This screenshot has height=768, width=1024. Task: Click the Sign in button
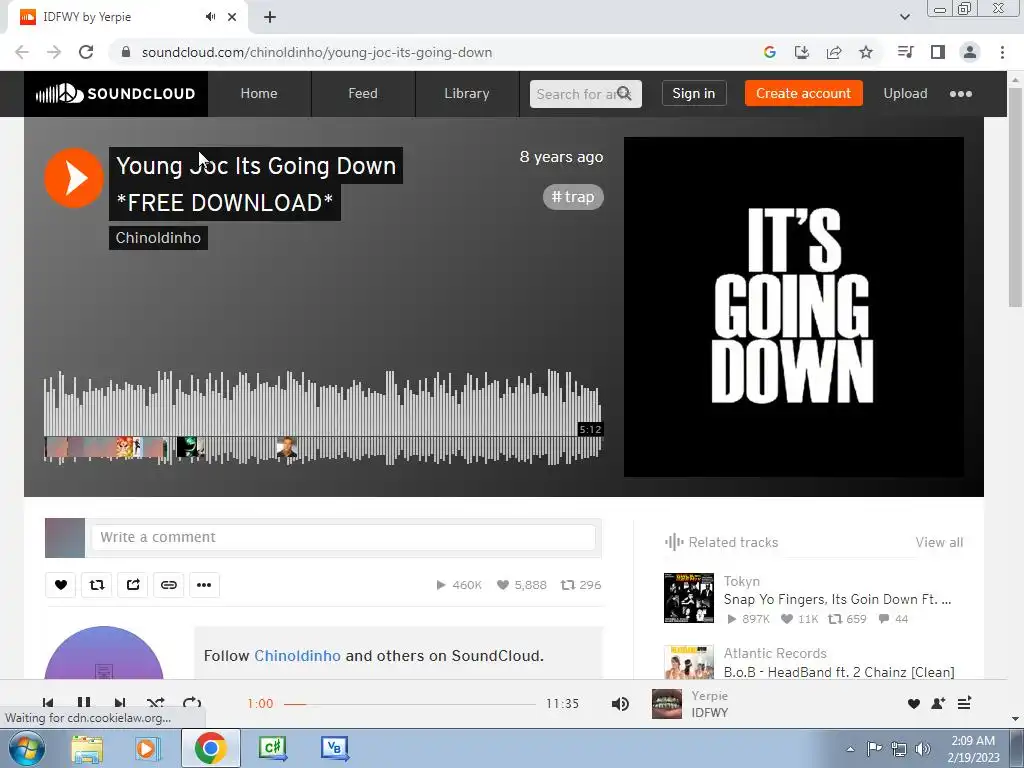pos(694,93)
